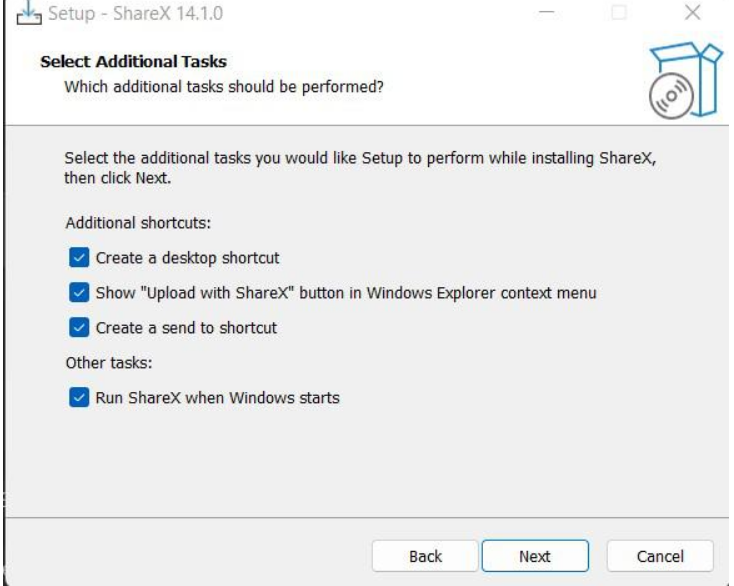
Task: Click the Other tasks group label
Action: click(x=108, y=363)
